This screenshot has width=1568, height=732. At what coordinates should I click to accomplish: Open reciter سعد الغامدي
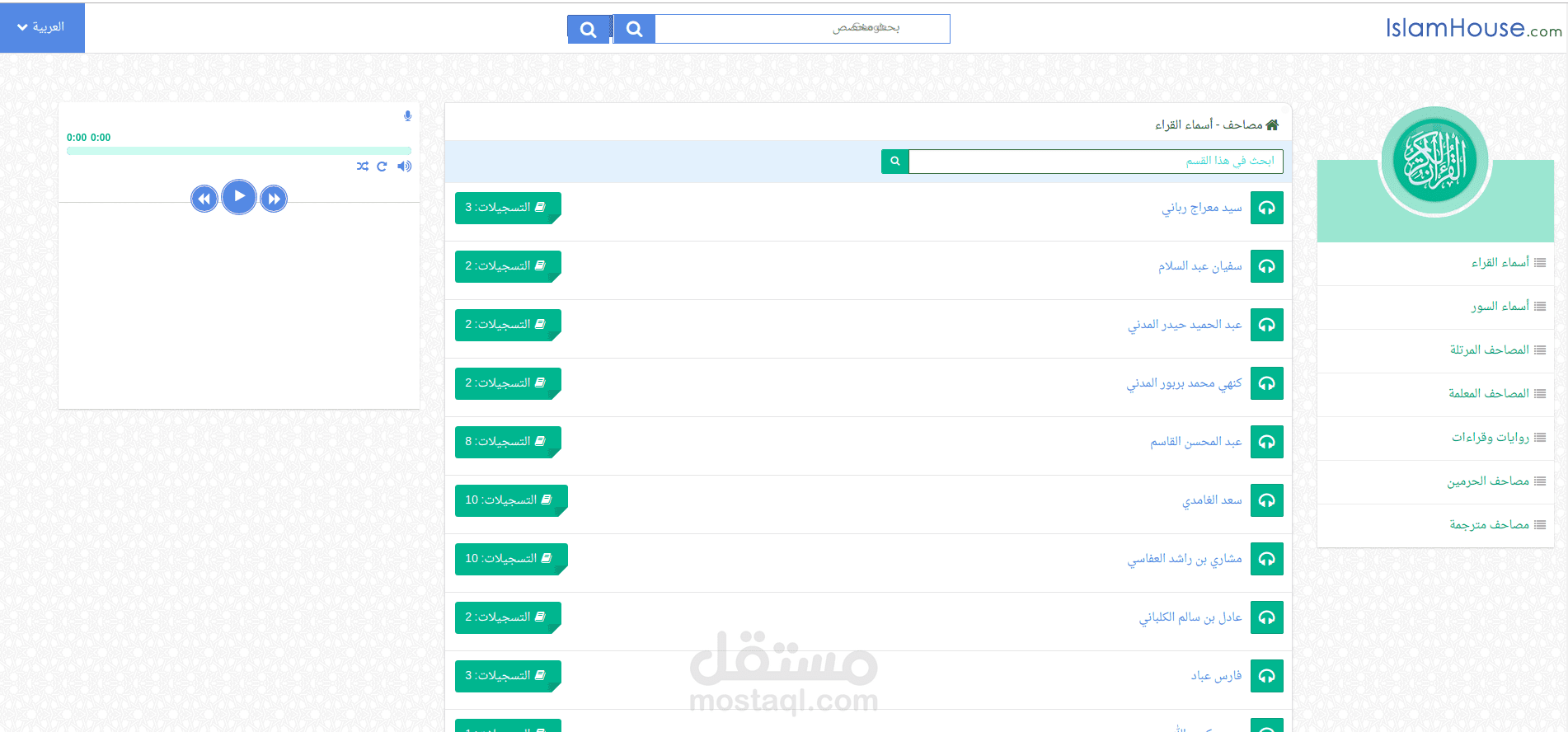pyautogui.click(x=1212, y=500)
